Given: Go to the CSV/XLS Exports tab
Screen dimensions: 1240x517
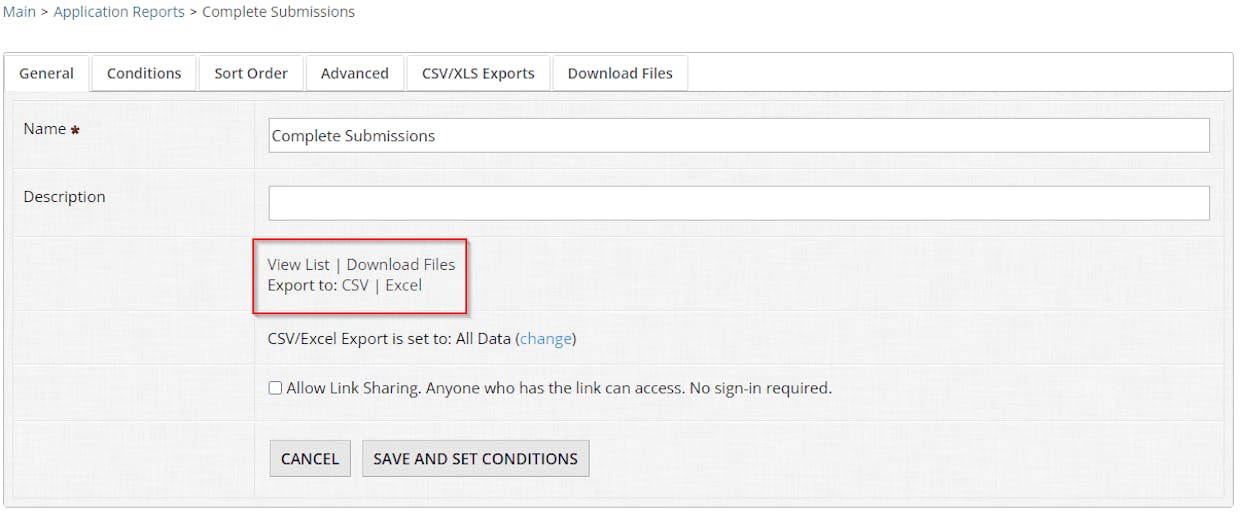Looking at the screenshot, I should [478, 73].
